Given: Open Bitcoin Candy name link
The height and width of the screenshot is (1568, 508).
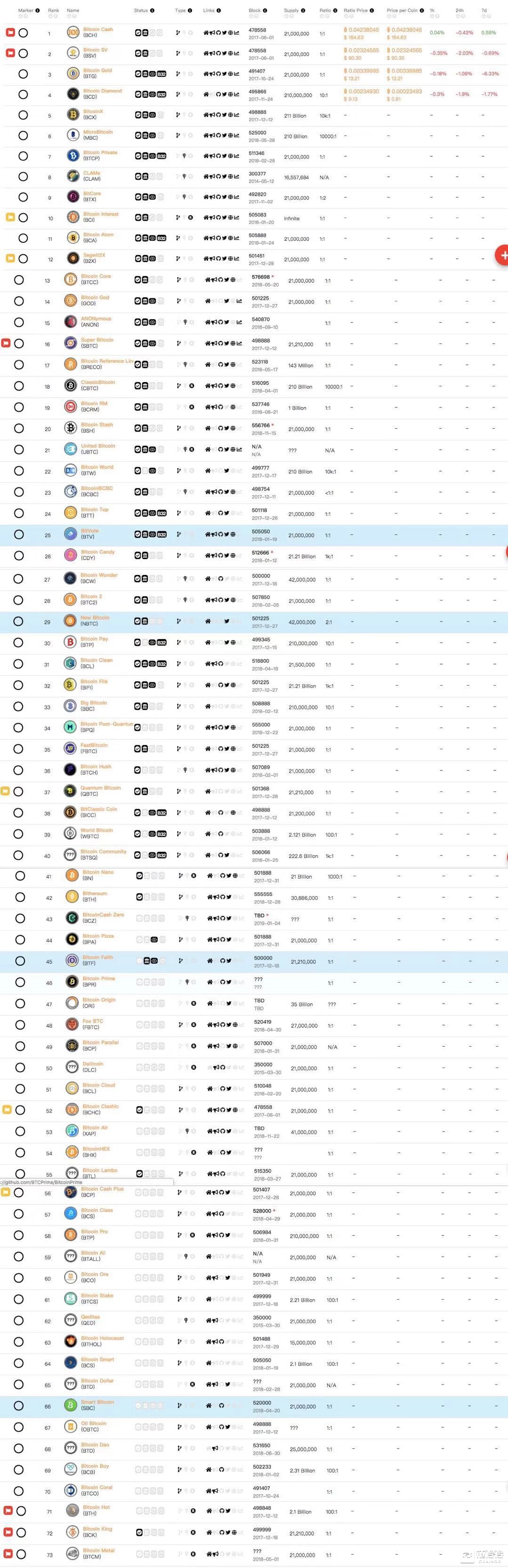Looking at the screenshot, I should [x=97, y=552].
